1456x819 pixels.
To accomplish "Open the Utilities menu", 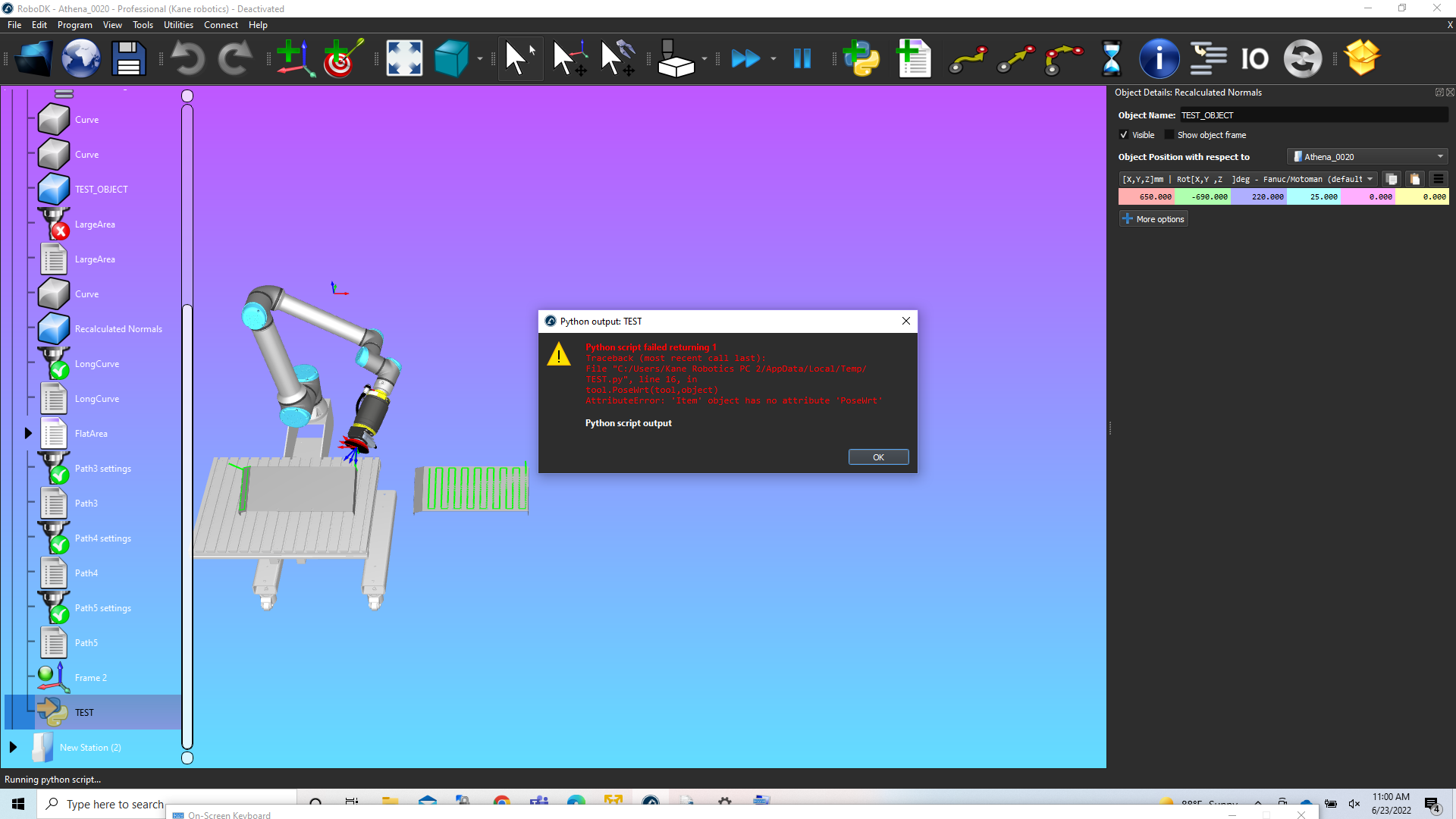I will 178,25.
